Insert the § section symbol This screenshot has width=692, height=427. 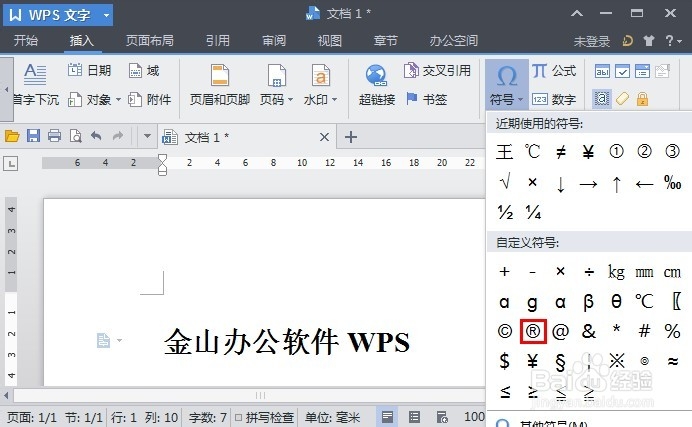(x=560, y=362)
